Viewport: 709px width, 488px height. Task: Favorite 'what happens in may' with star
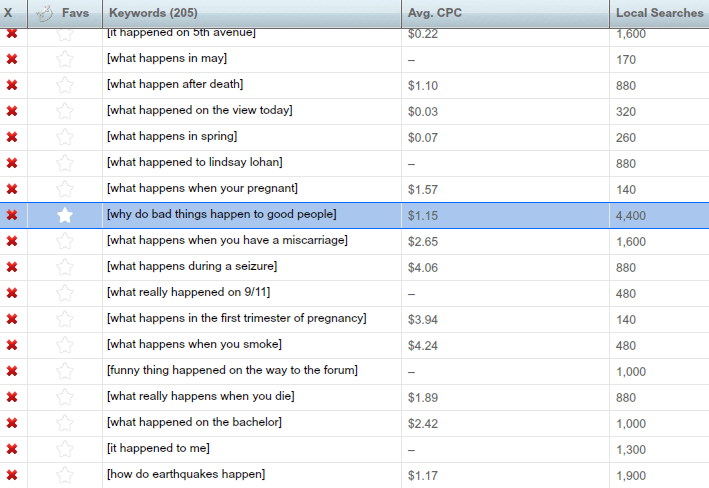(x=65, y=59)
